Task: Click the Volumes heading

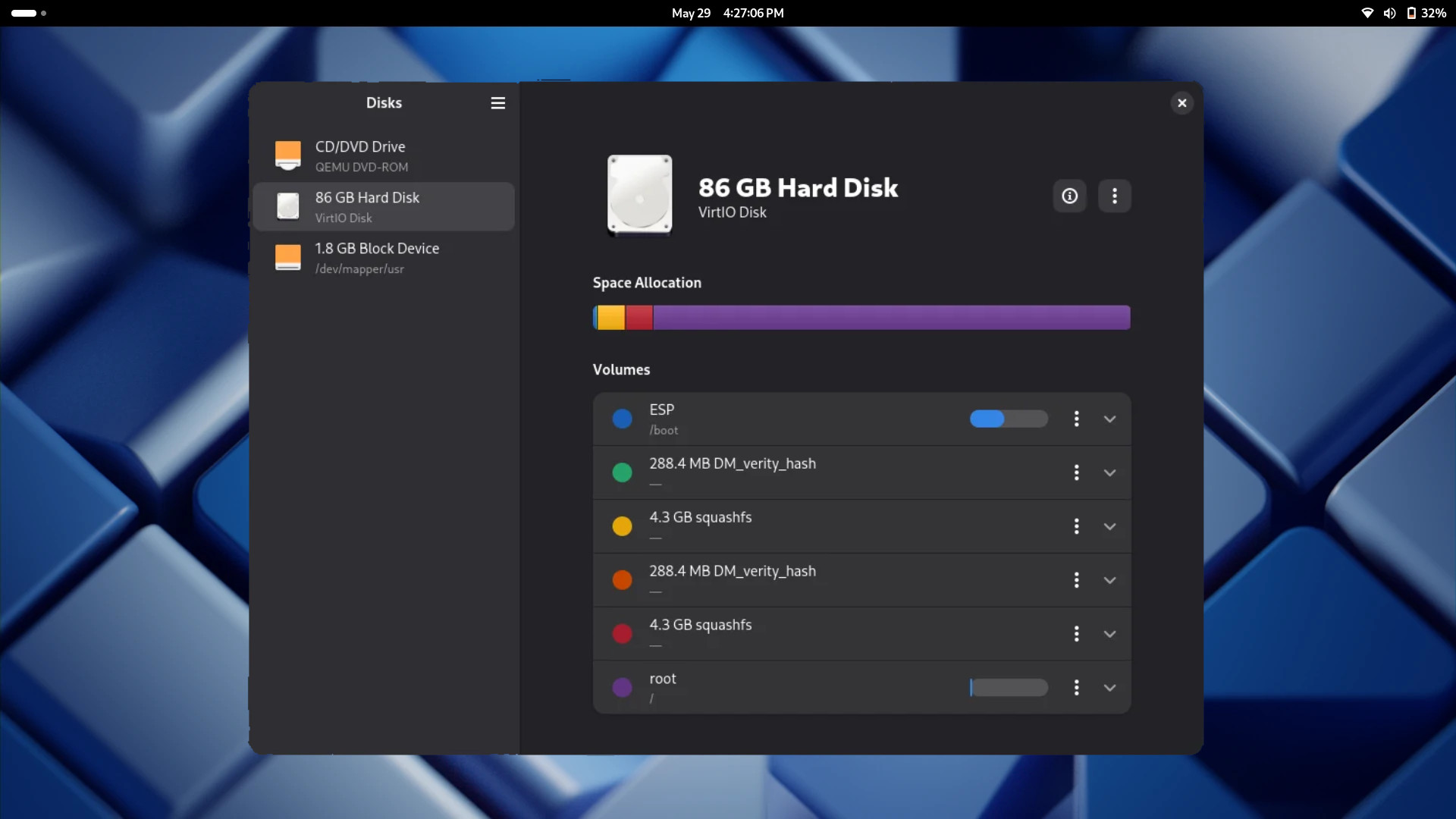Action: (x=621, y=370)
